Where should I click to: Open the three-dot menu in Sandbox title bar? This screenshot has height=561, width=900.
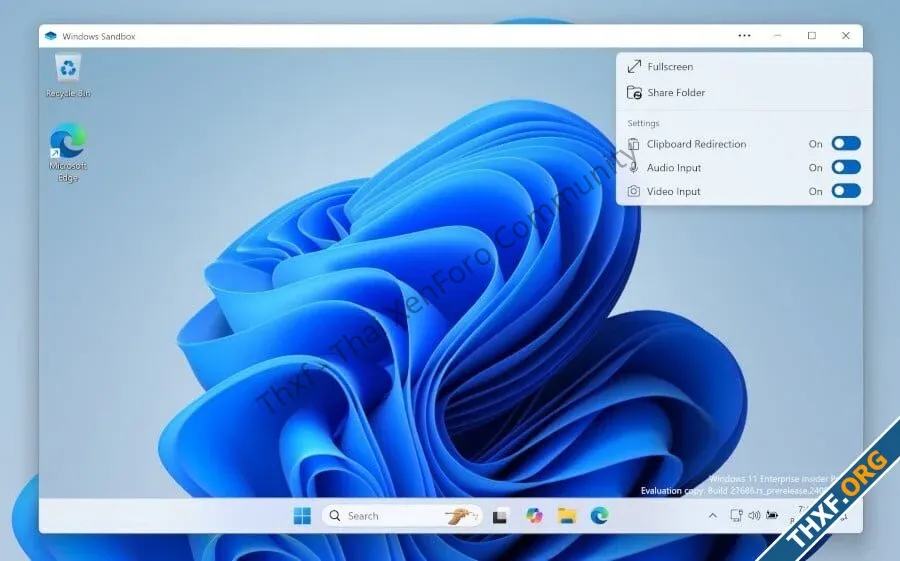pyautogui.click(x=744, y=36)
